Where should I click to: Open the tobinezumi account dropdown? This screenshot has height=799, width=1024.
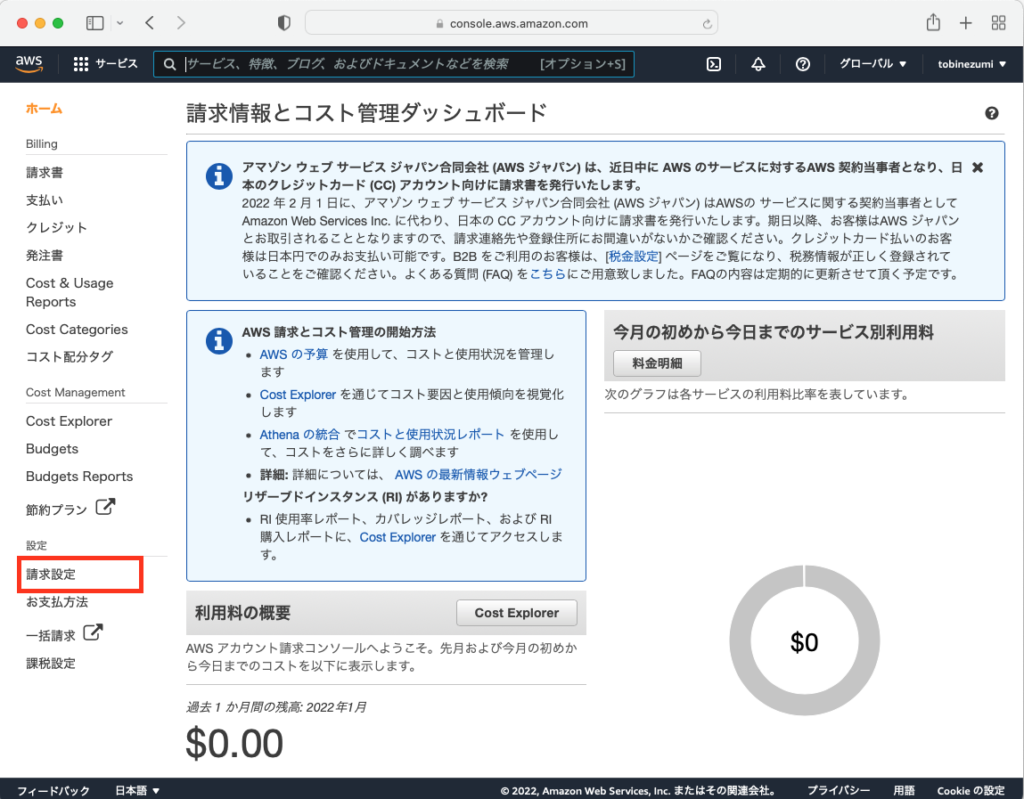pyautogui.click(x=971, y=64)
